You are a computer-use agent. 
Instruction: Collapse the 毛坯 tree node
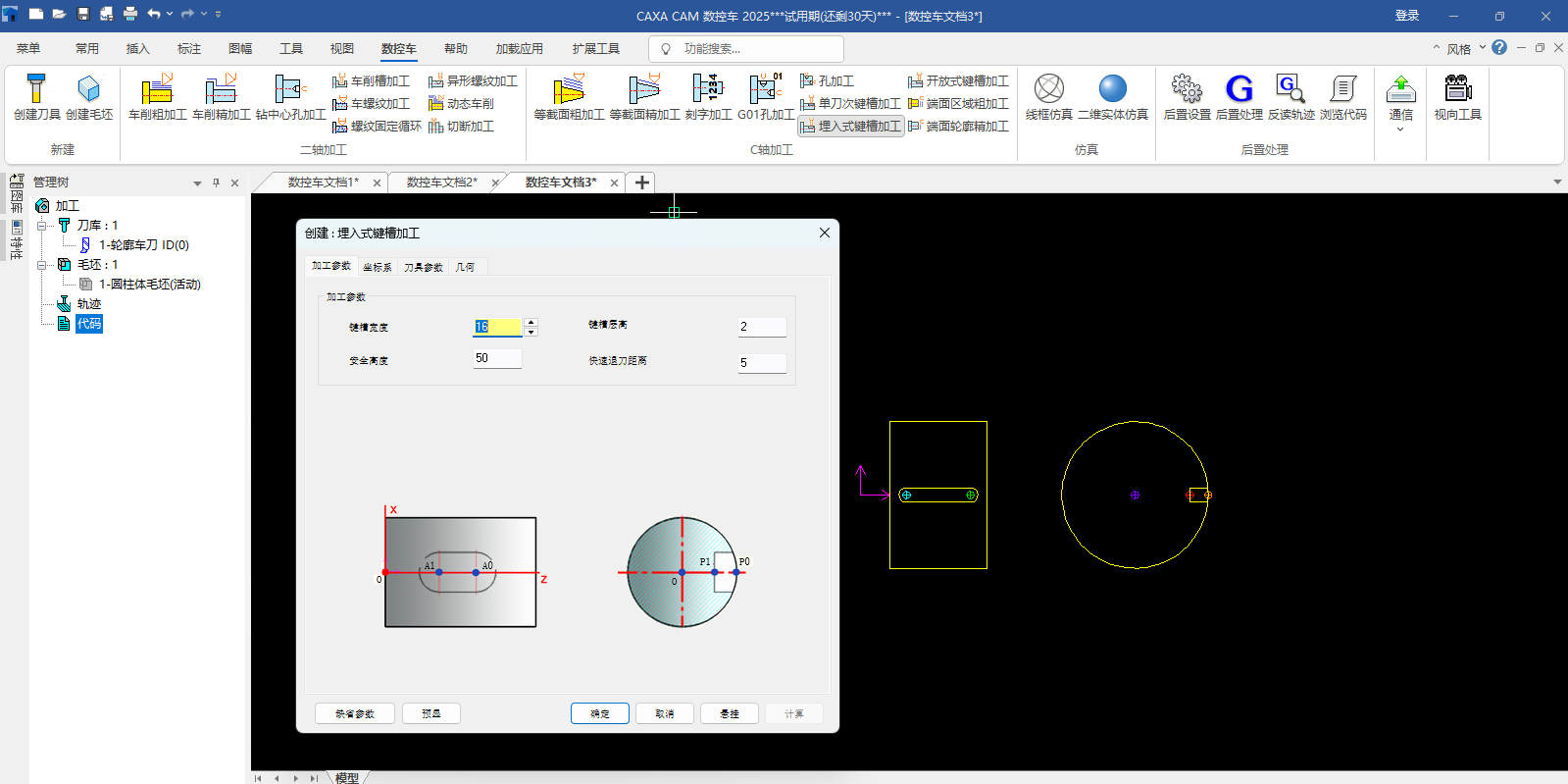pos(42,265)
